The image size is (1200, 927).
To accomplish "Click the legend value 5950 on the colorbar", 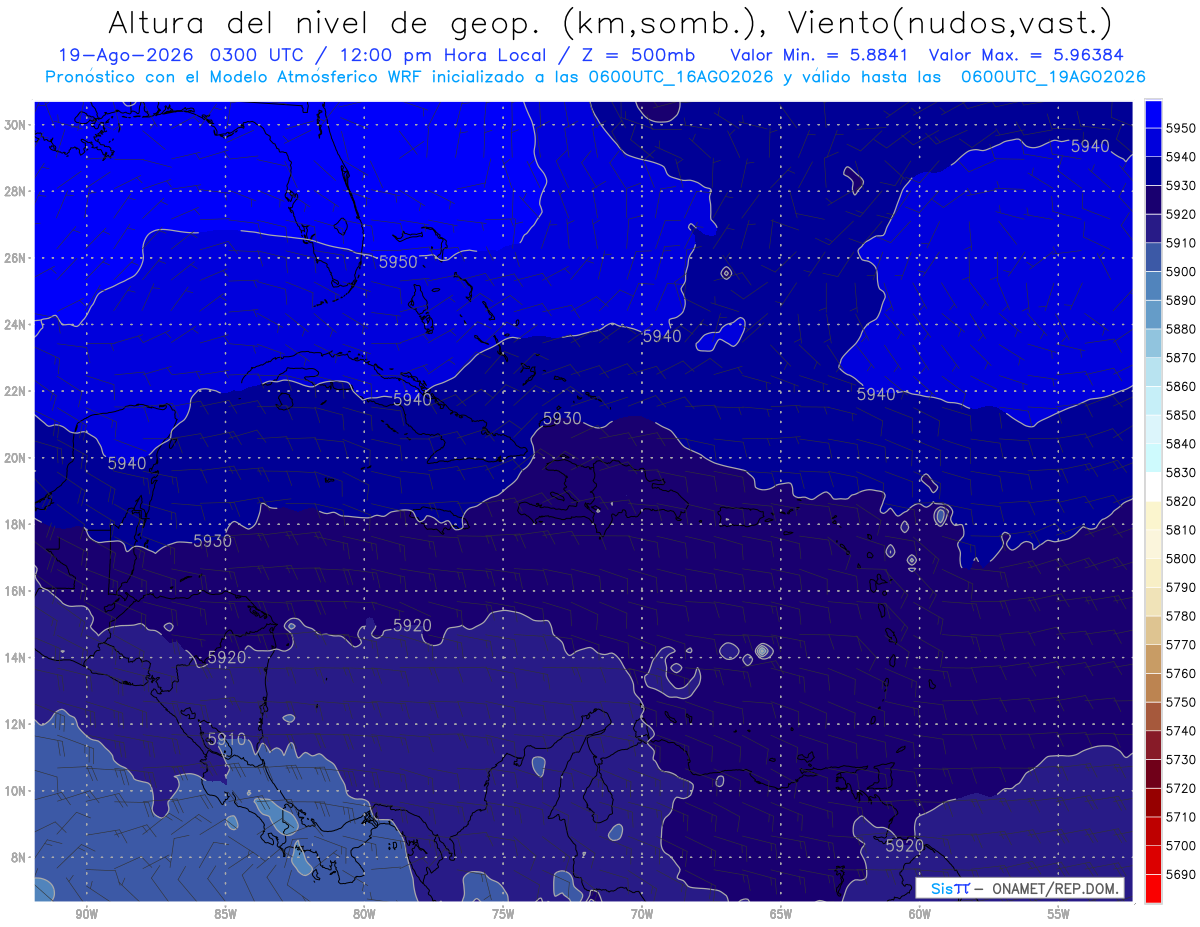I will click(x=1181, y=128).
